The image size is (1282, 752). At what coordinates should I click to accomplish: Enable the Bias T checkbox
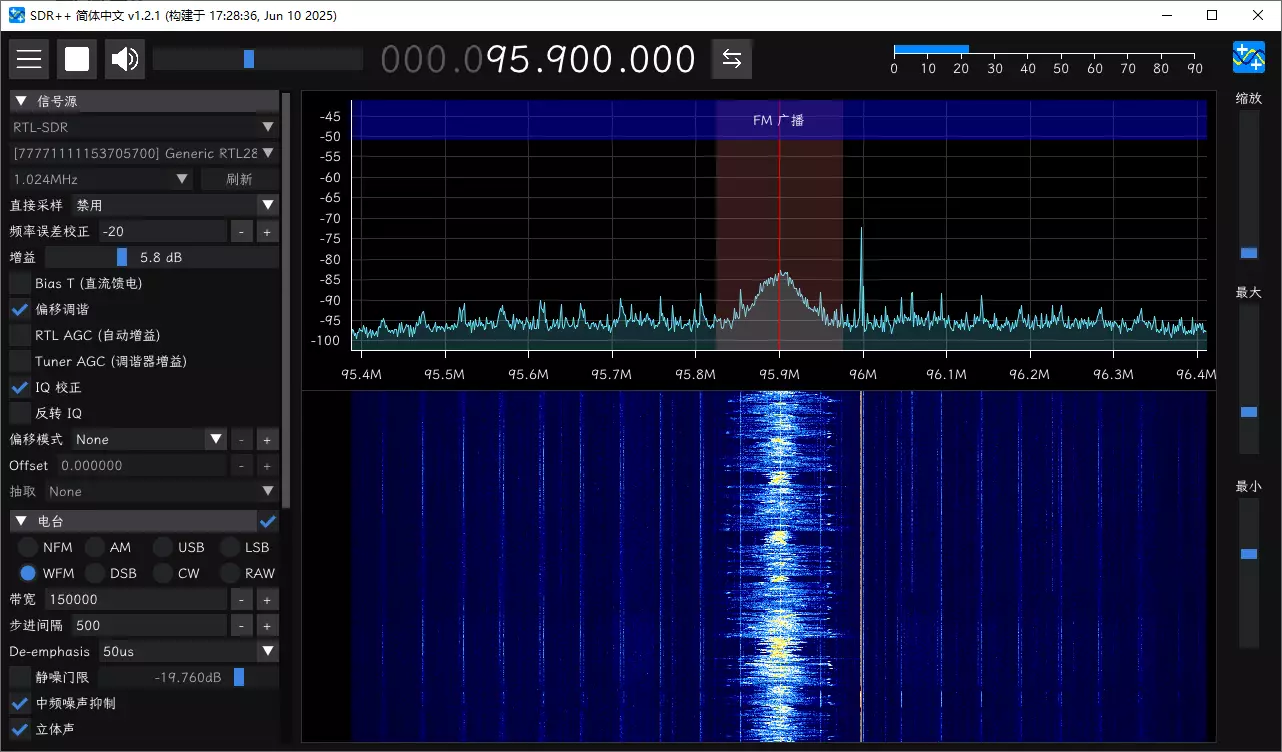pos(20,283)
